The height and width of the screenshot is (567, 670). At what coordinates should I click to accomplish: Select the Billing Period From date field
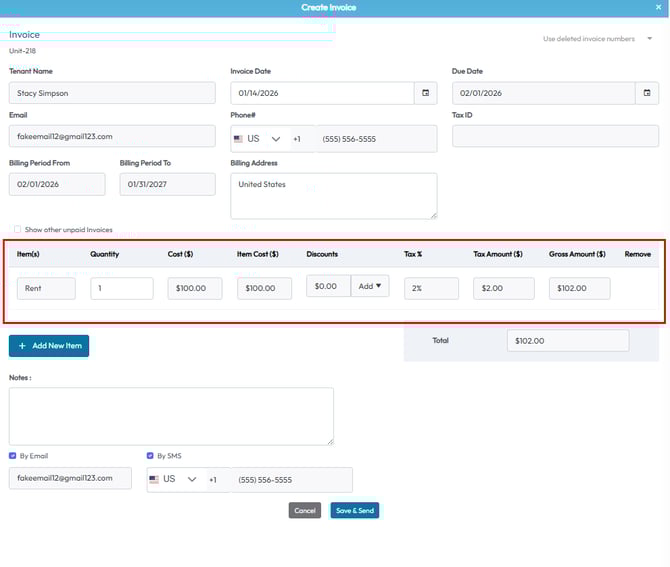pyautogui.click(x=57, y=184)
